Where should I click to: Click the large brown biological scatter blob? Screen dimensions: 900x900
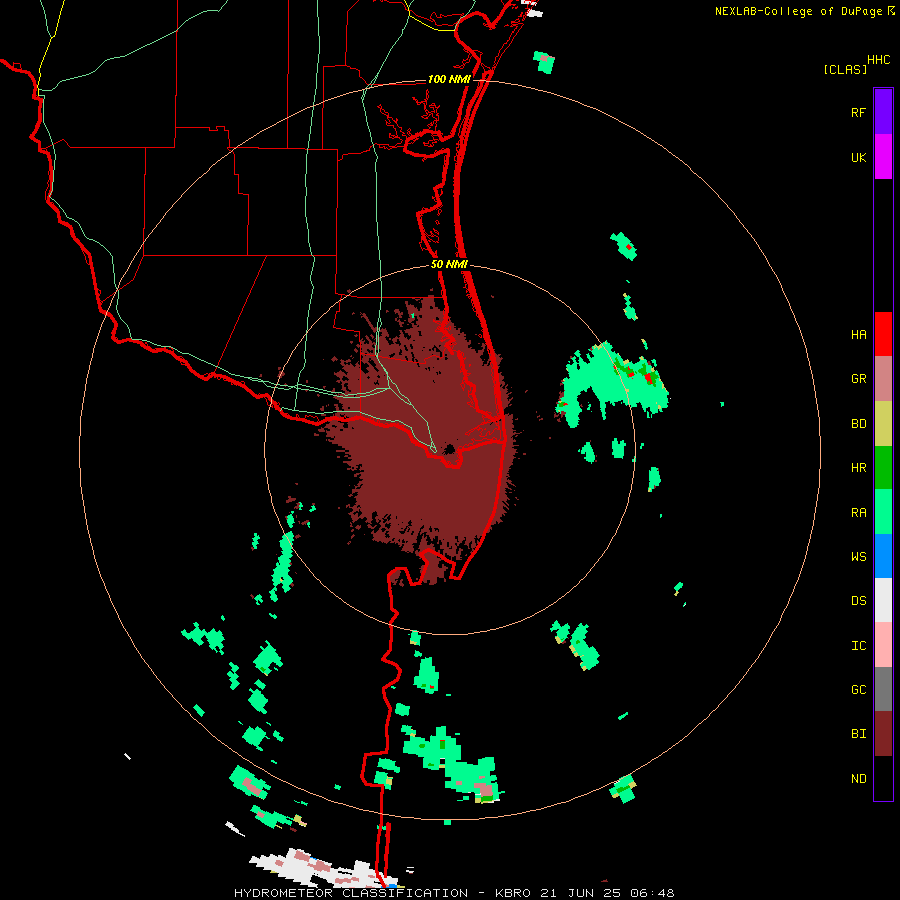click(425, 436)
